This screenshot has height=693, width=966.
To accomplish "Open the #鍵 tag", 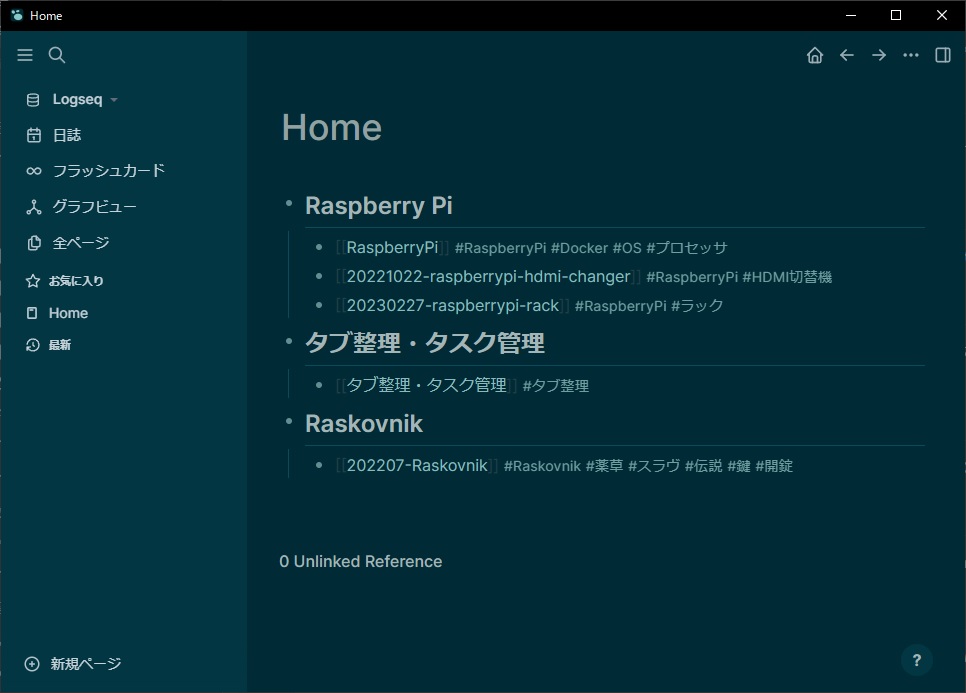I will tap(739, 466).
